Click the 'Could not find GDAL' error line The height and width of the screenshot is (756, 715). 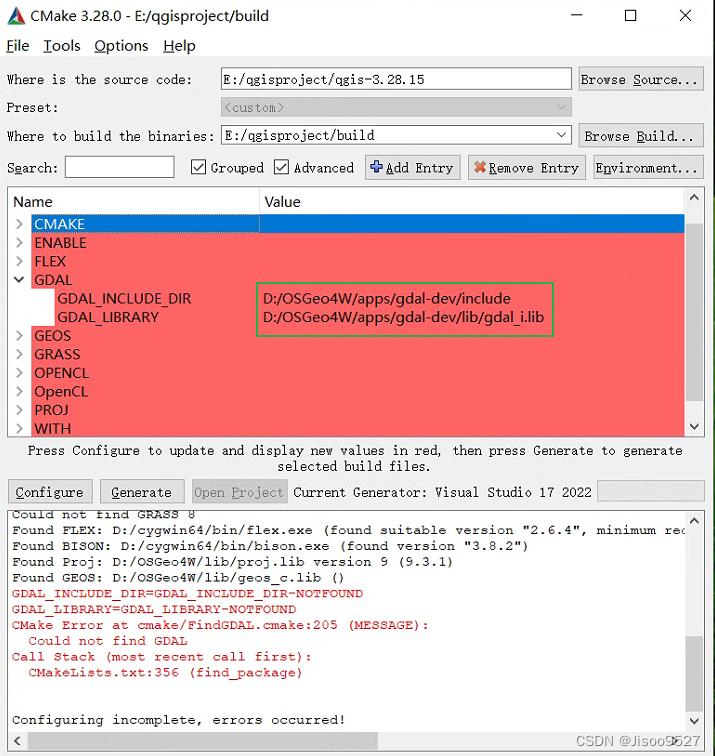[x=108, y=641]
